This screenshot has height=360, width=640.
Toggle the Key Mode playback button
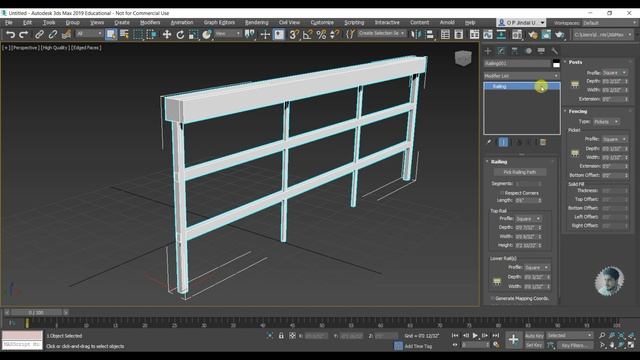[455, 345]
